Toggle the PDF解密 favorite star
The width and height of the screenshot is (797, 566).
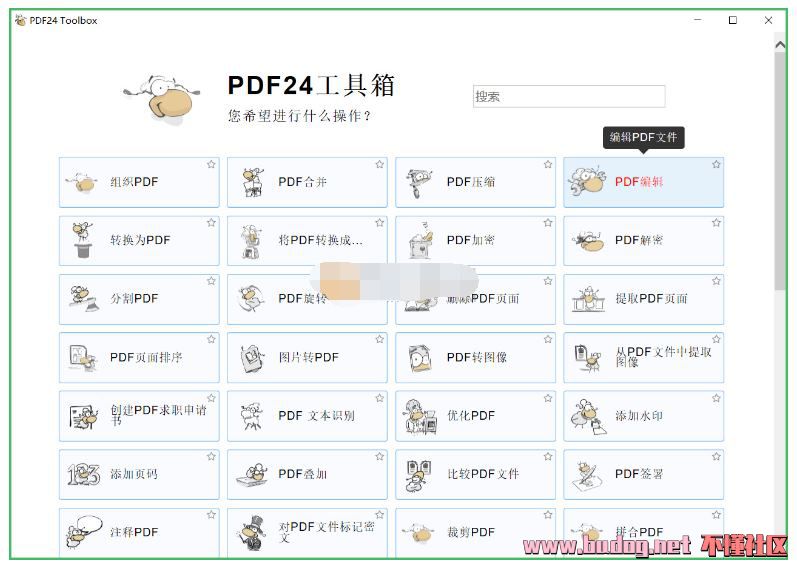tap(716, 223)
